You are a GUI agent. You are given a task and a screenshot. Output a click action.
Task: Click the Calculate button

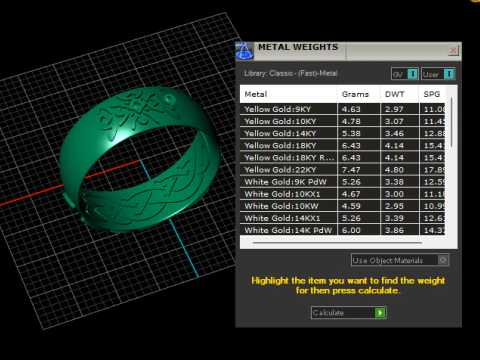click(x=349, y=313)
